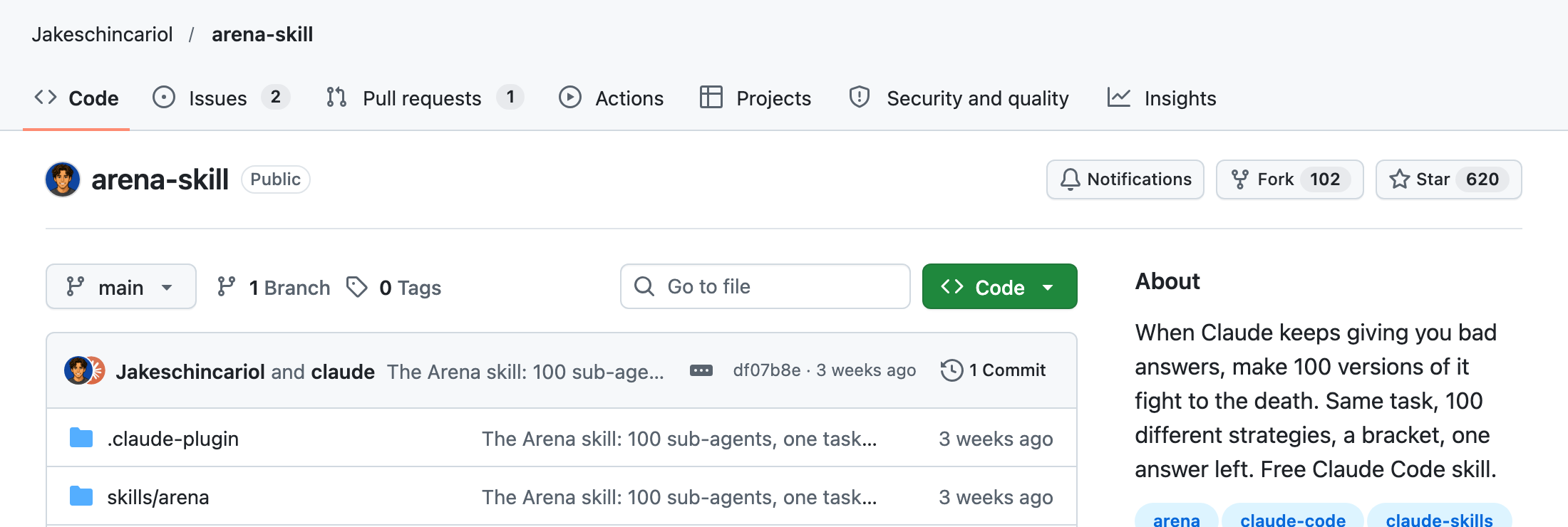Click the .claude-plugin folder icon
1568x527 pixels.
81,437
